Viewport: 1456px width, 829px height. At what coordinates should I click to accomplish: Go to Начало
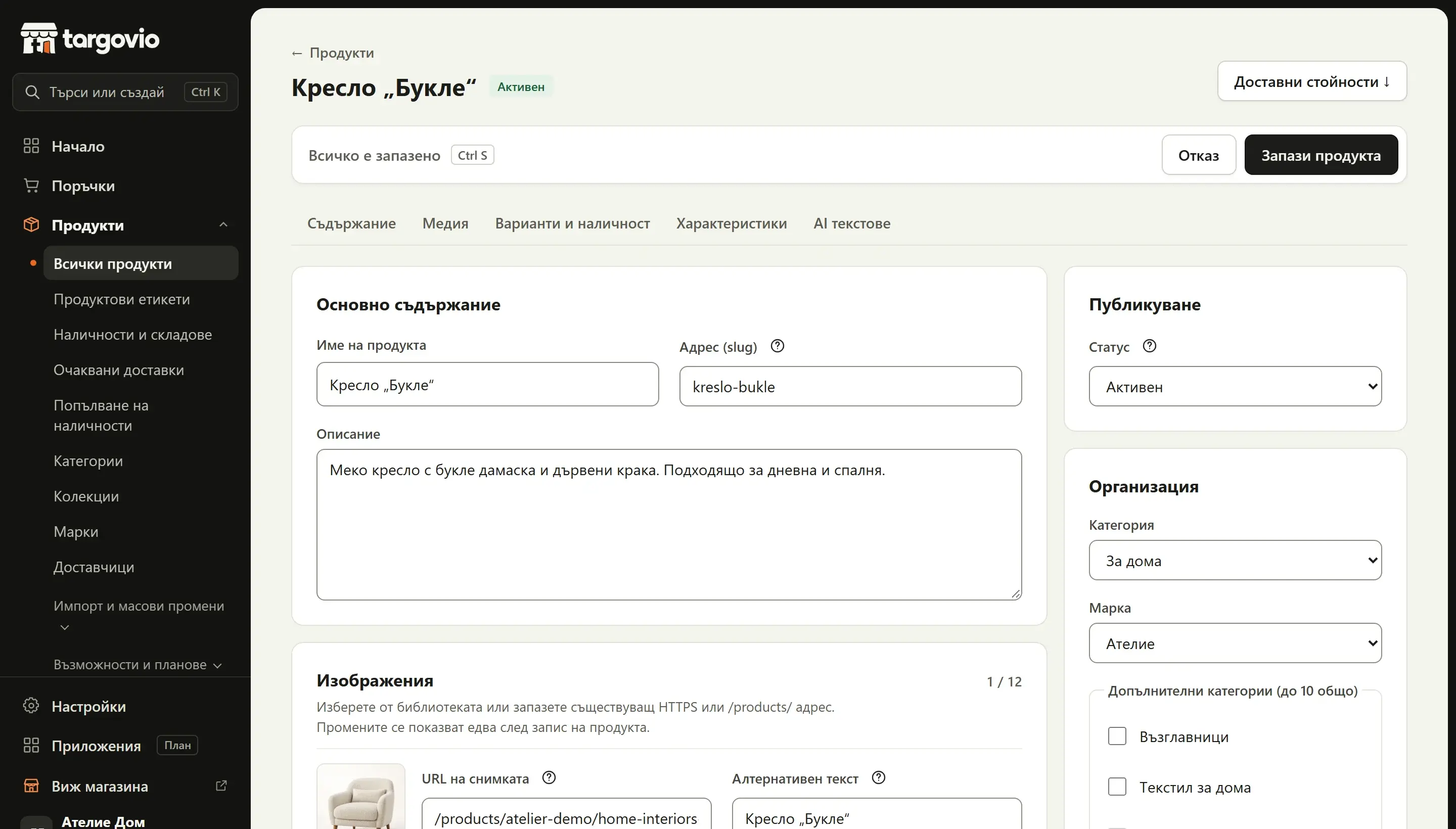pyautogui.click(x=78, y=146)
